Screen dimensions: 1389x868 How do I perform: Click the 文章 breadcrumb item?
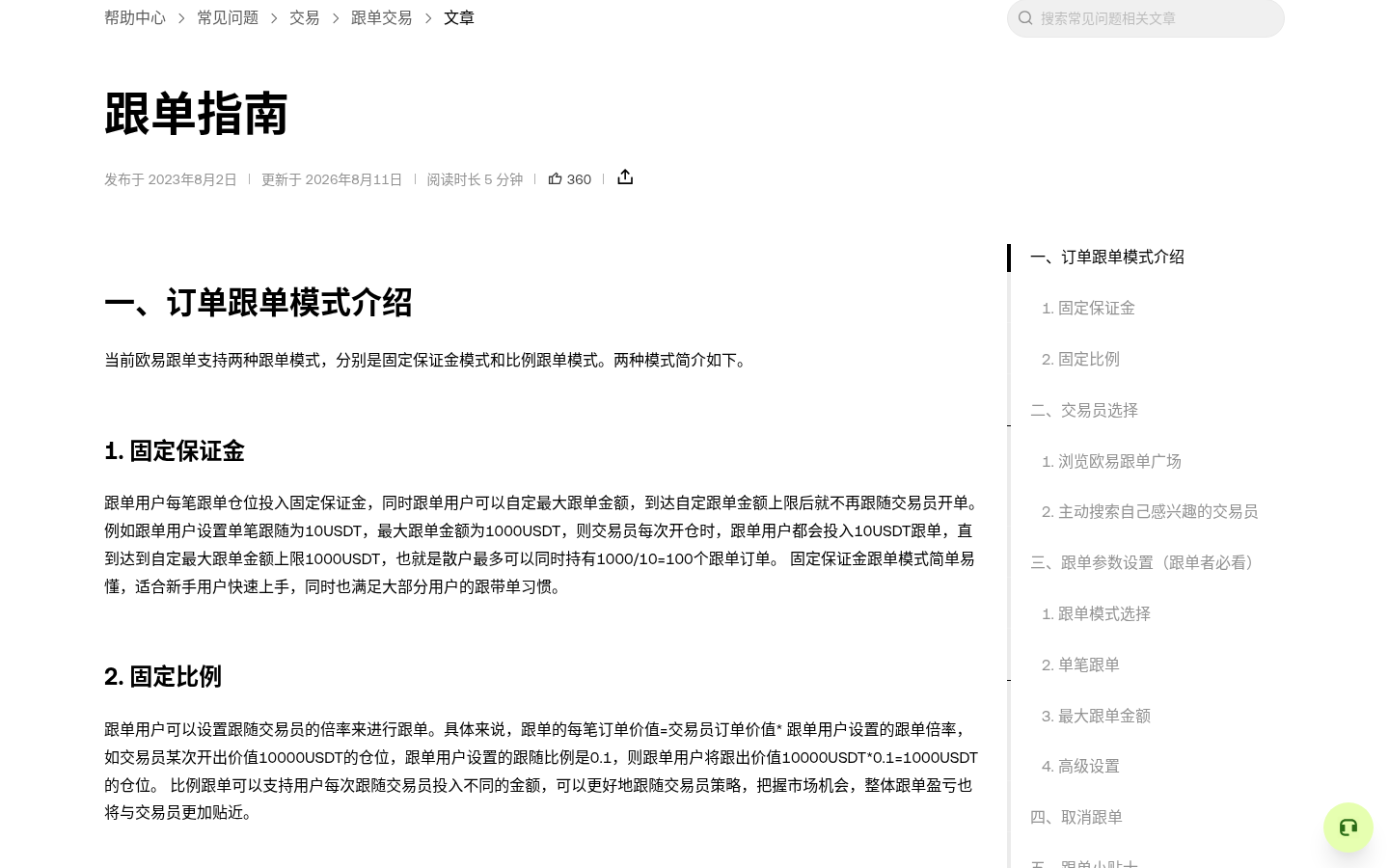click(x=459, y=17)
